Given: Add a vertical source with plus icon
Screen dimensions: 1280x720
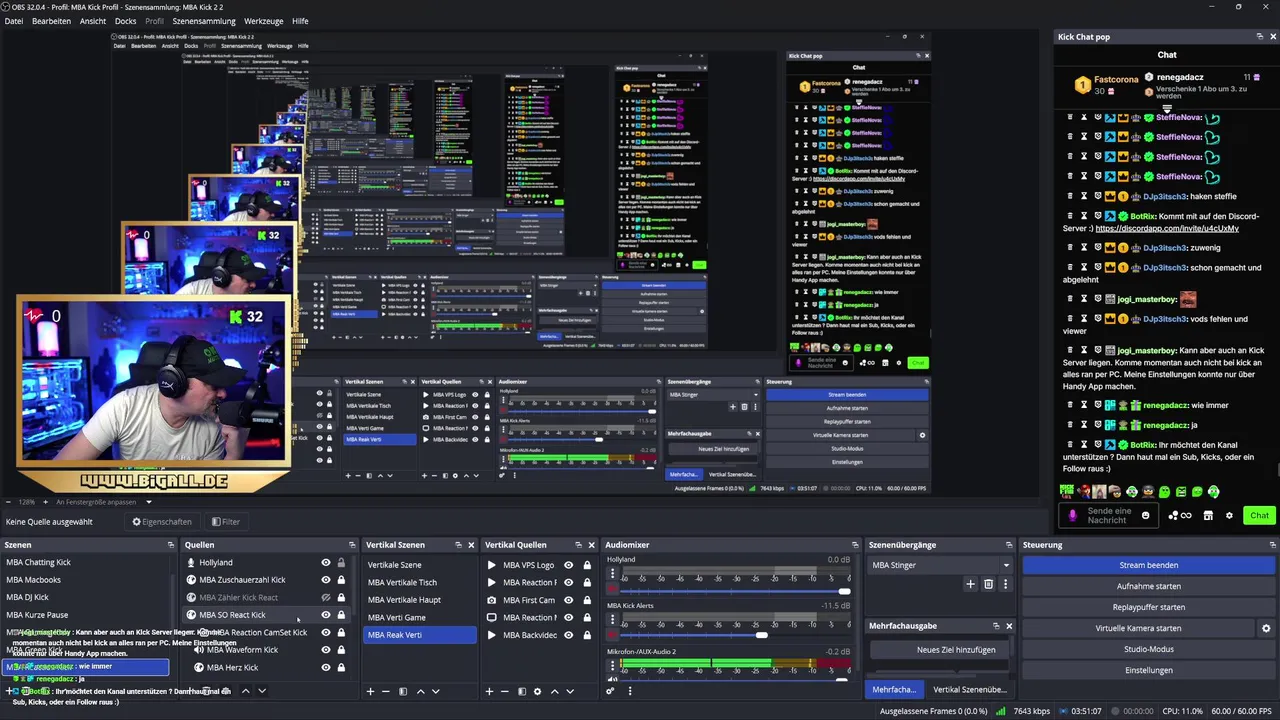Looking at the screenshot, I should 489,691.
